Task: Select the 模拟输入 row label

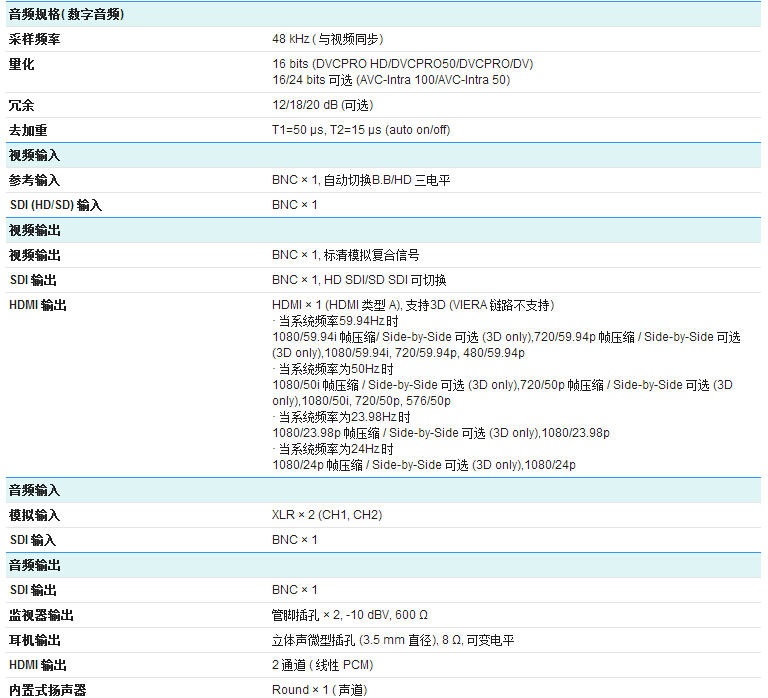Action: (35, 515)
